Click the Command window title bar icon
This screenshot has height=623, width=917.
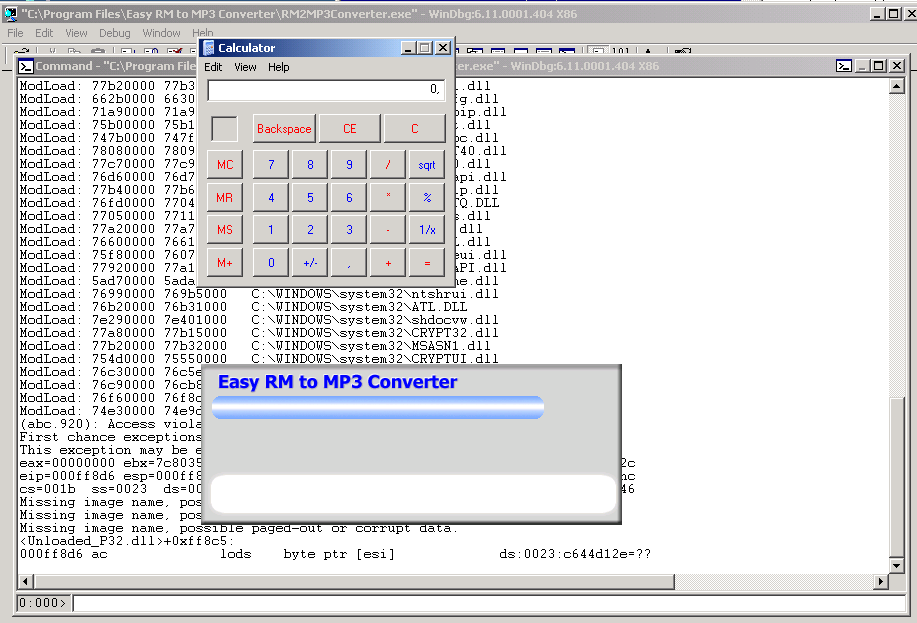tap(26, 66)
